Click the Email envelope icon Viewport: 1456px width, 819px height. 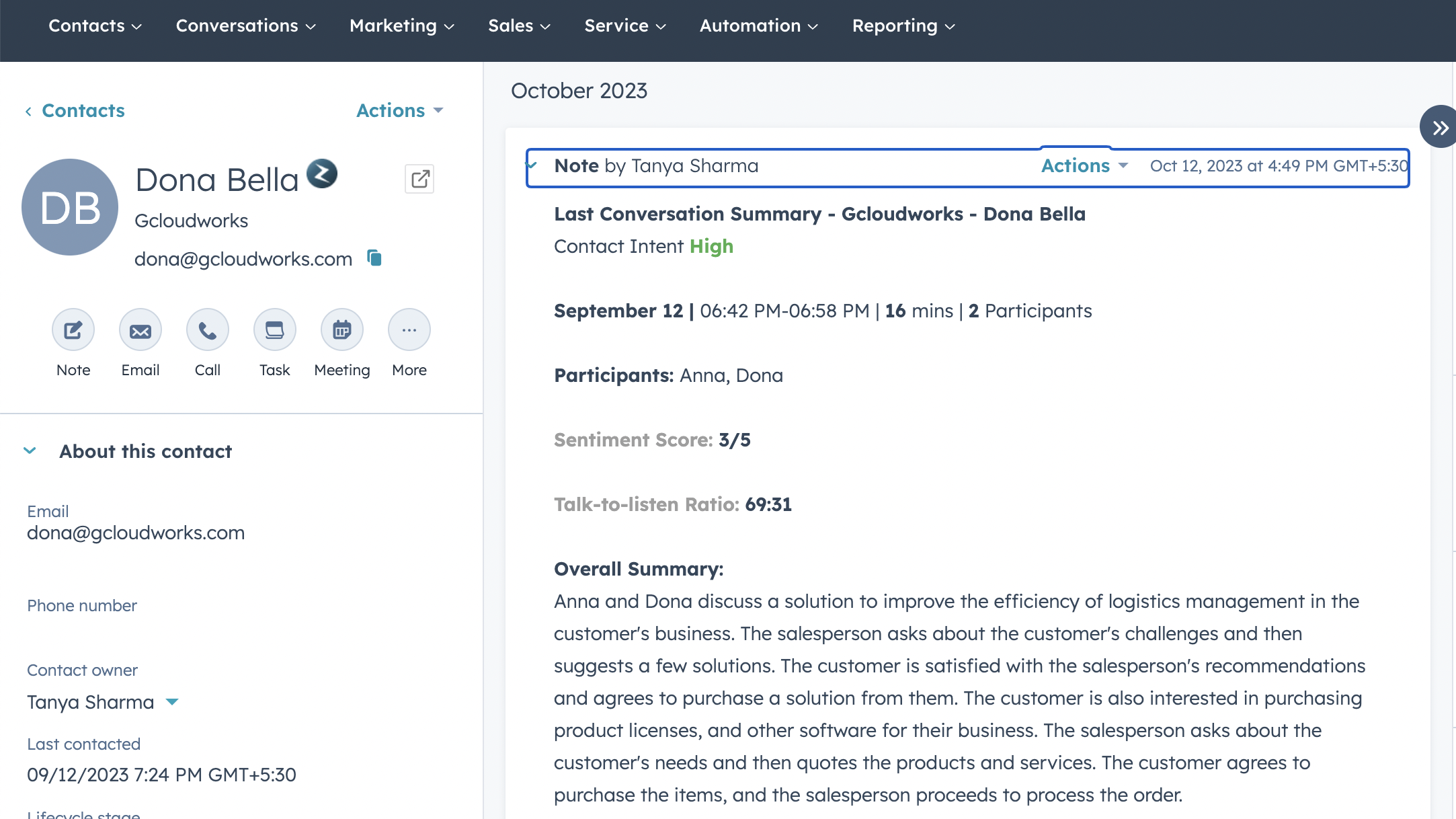click(x=140, y=330)
